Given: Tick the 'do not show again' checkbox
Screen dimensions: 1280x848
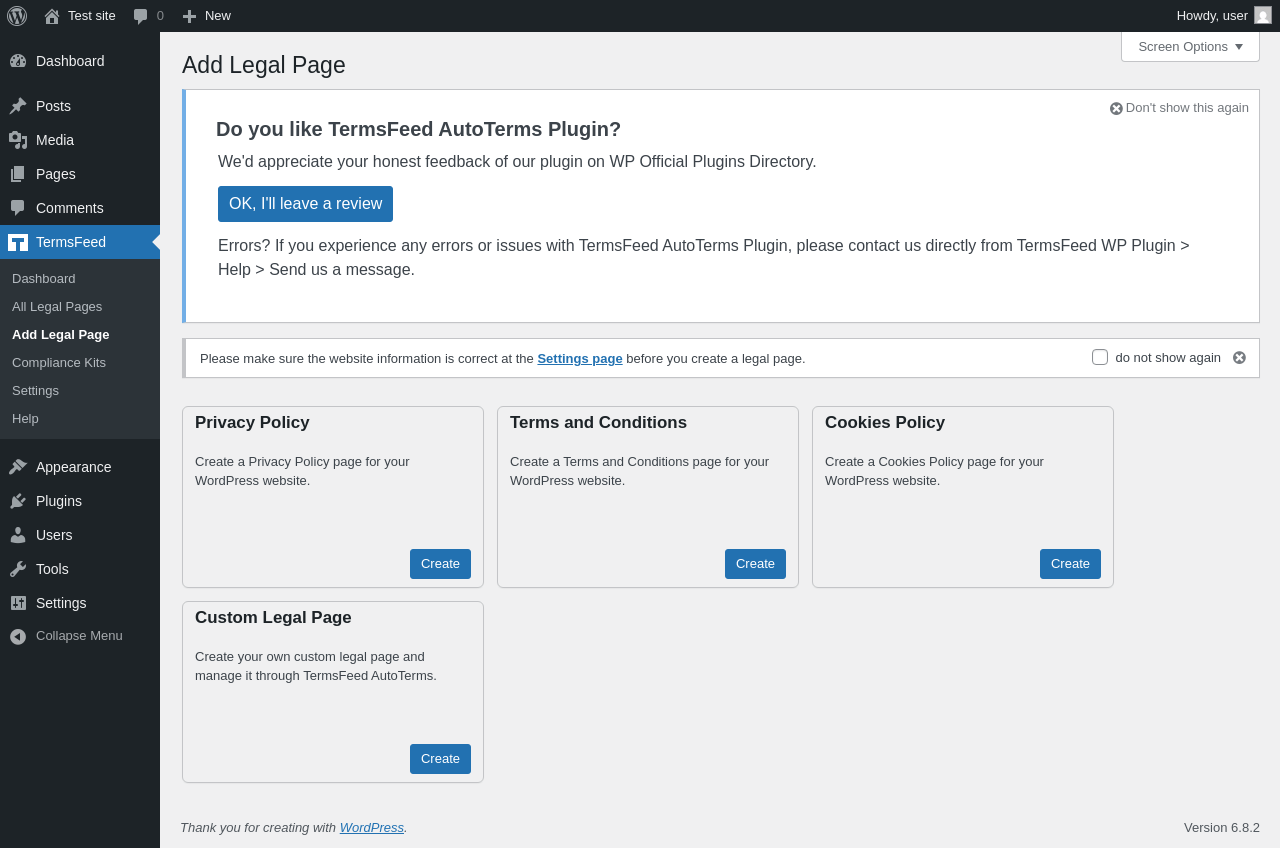Looking at the screenshot, I should coord(1100,357).
